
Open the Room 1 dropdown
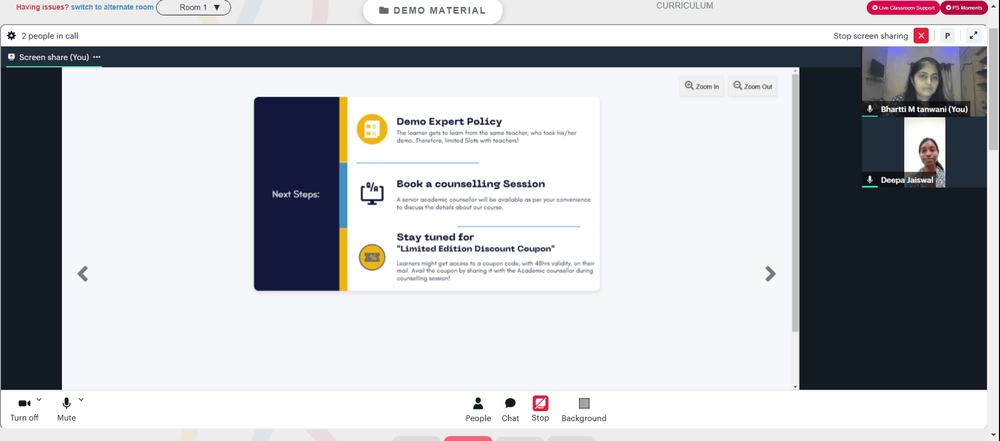[x=193, y=8]
